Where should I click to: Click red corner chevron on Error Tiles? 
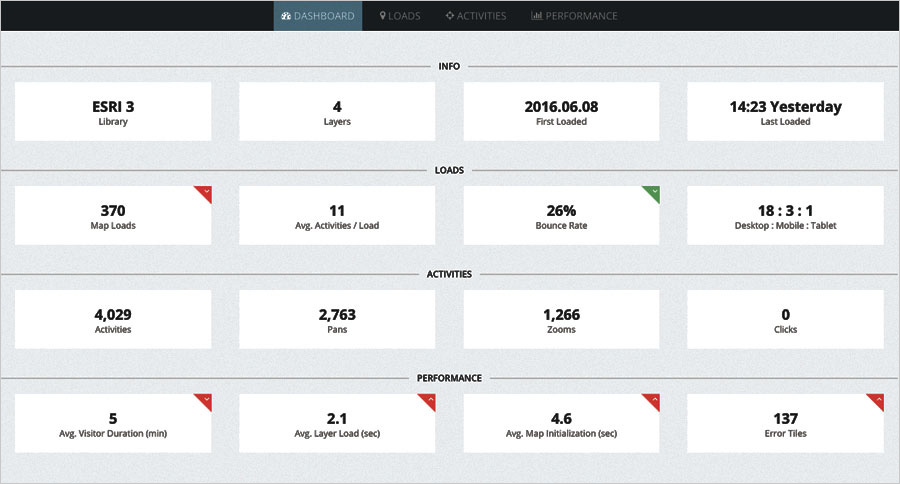coord(878,400)
